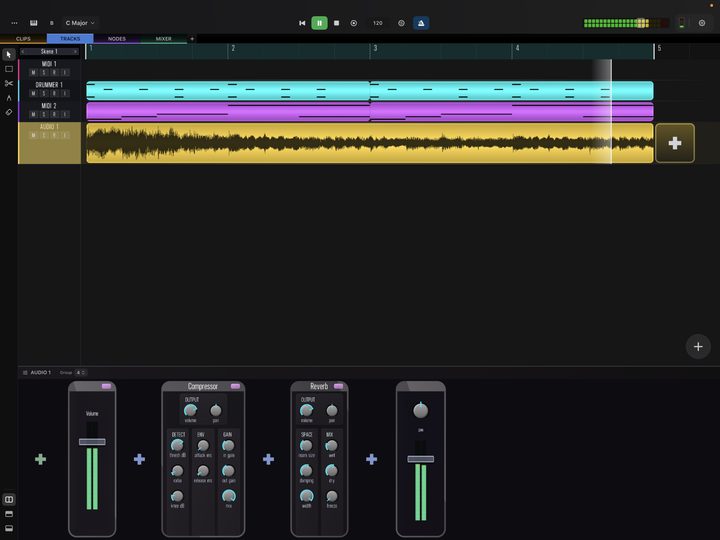The width and height of the screenshot is (720, 540).
Task: Switch to the NODES tab
Action: [117, 39]
